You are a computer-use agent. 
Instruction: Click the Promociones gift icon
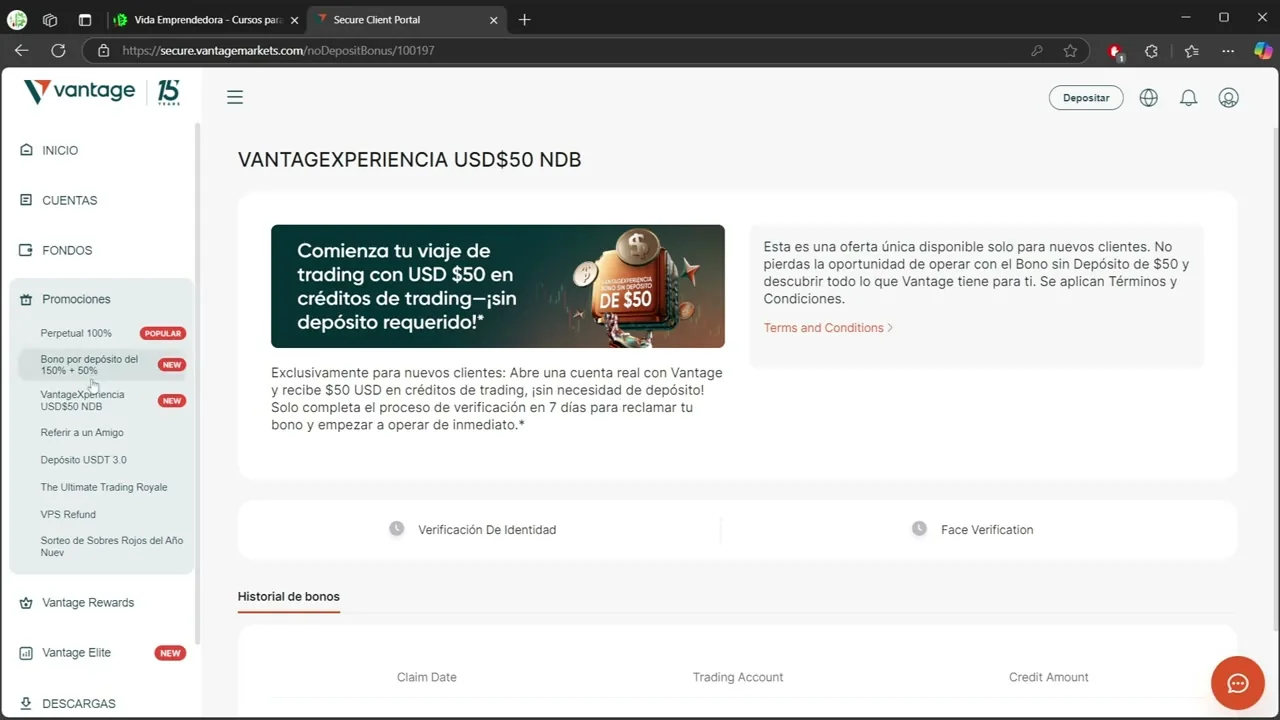(x=26, y=299)
